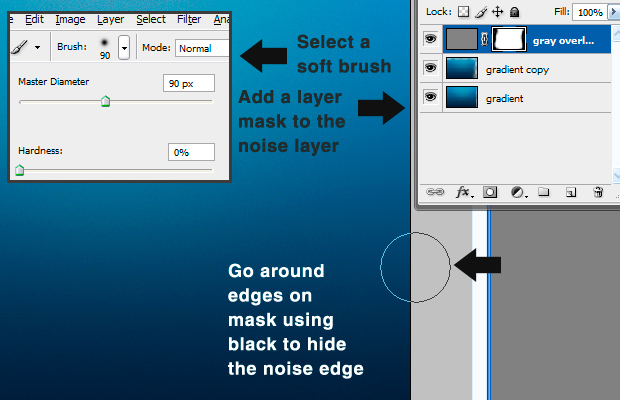This screenshot has height=400, width=620.
Task: Select the bottom gradient layer thumbnail
Action: tap(461, 97)
